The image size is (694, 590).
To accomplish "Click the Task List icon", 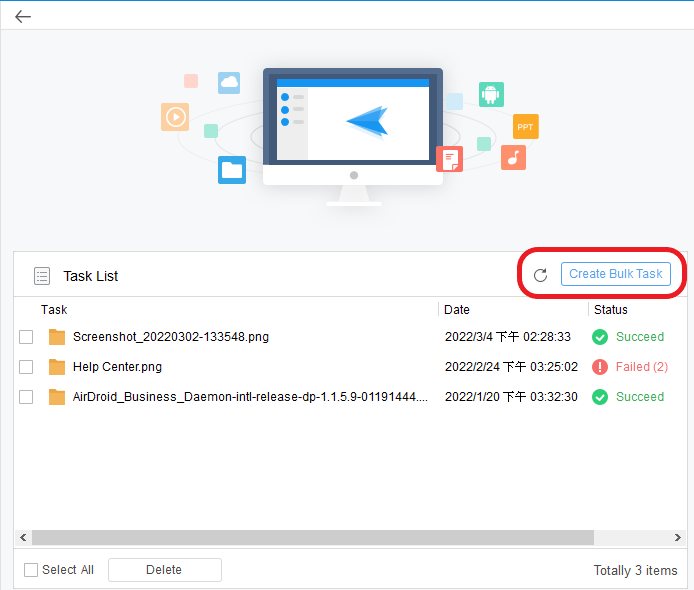I will click(42, 276).
